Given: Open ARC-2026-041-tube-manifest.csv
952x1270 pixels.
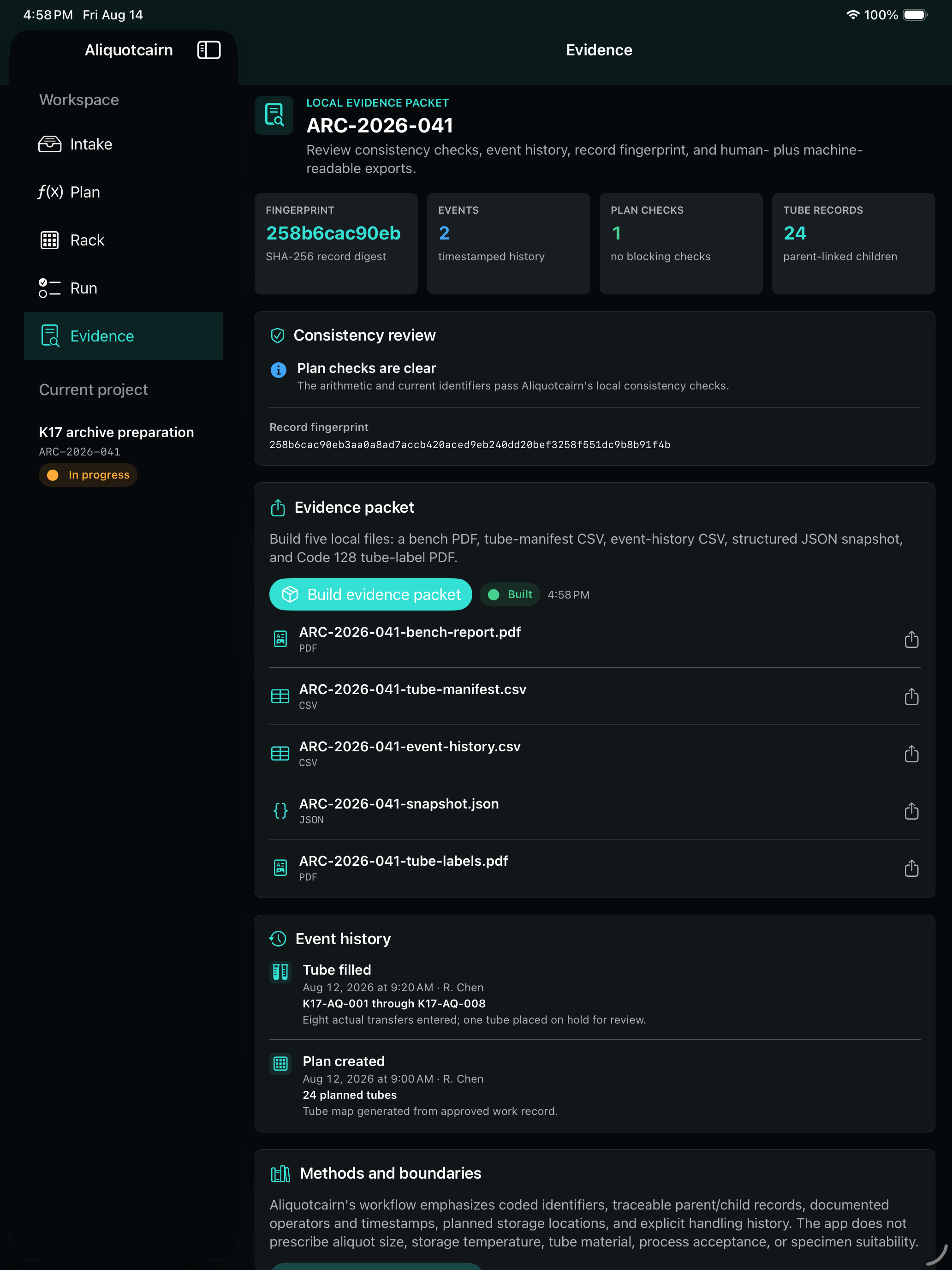Looking at the screenshot, I should click(413, 689).
